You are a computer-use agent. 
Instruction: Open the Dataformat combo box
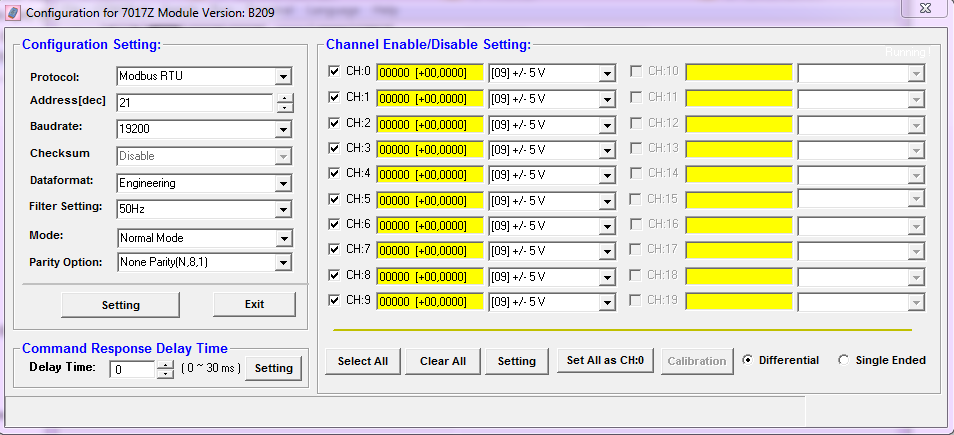(283, 184)
